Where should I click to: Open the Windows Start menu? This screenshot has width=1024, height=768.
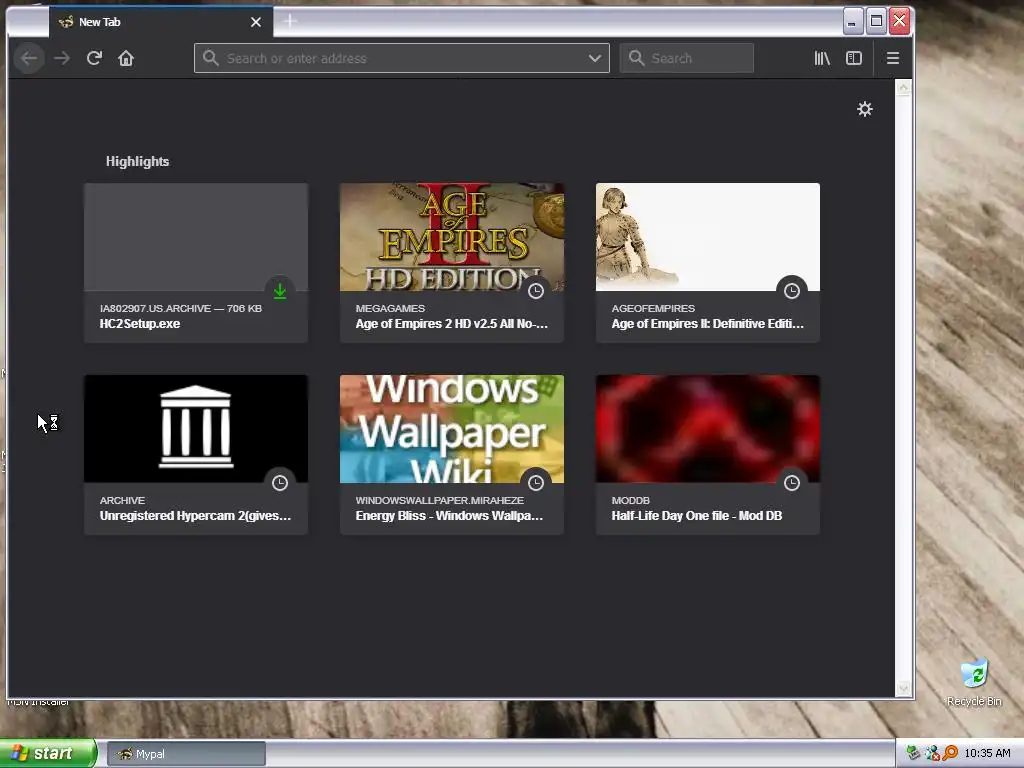point(48,754)
